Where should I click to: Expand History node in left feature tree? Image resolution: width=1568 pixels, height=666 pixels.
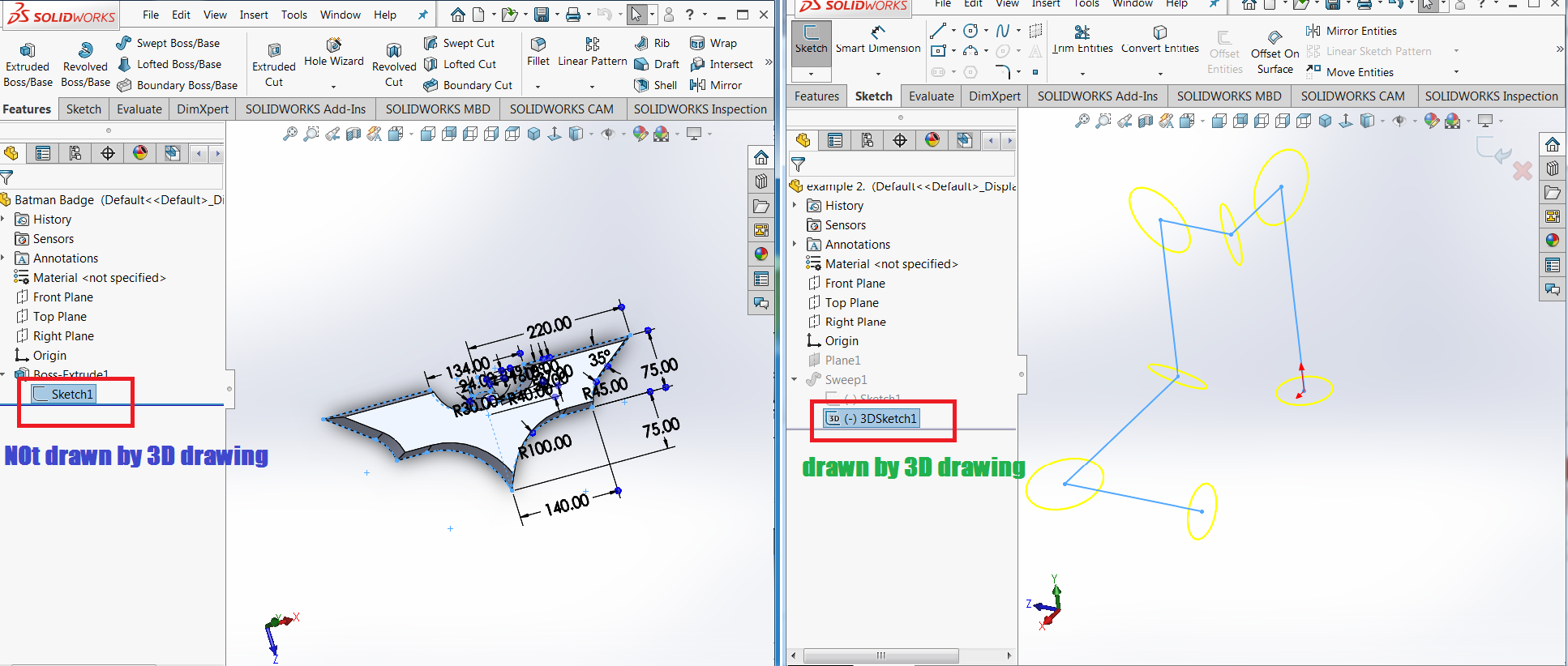tap(3, 220)
